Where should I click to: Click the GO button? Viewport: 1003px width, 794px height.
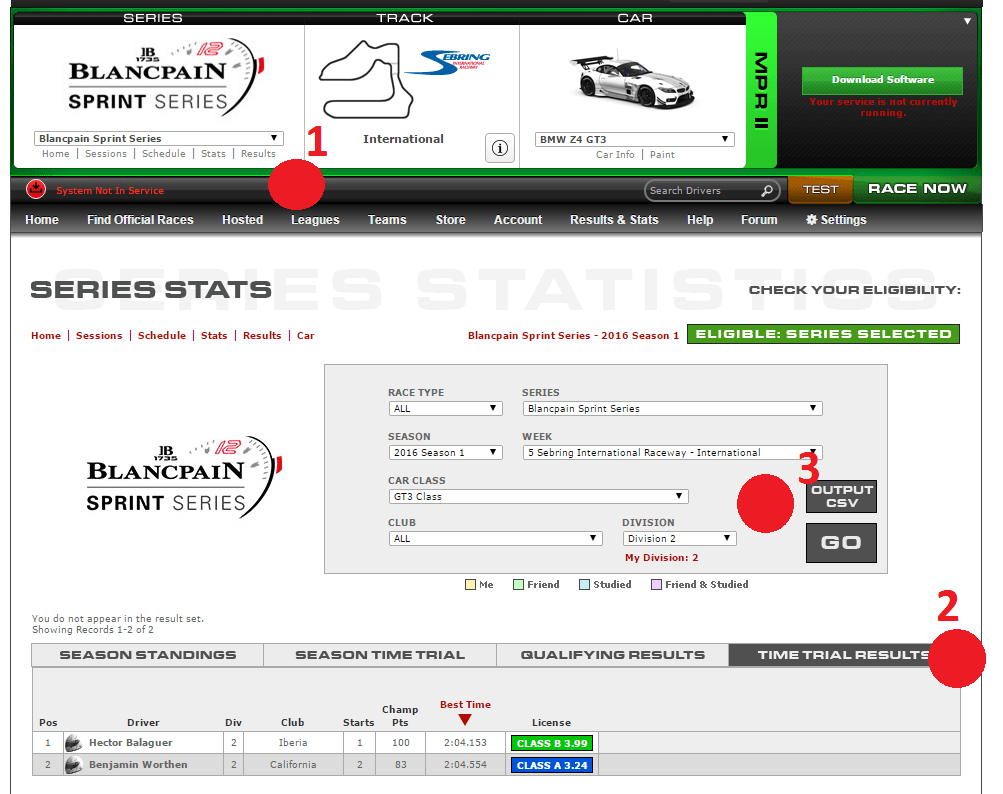click(841, 543)
